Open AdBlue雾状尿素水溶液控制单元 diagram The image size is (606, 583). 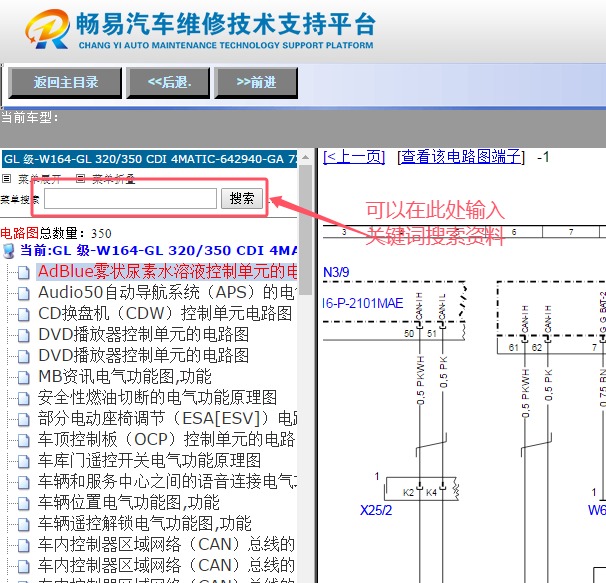click(x=167, y=271)
